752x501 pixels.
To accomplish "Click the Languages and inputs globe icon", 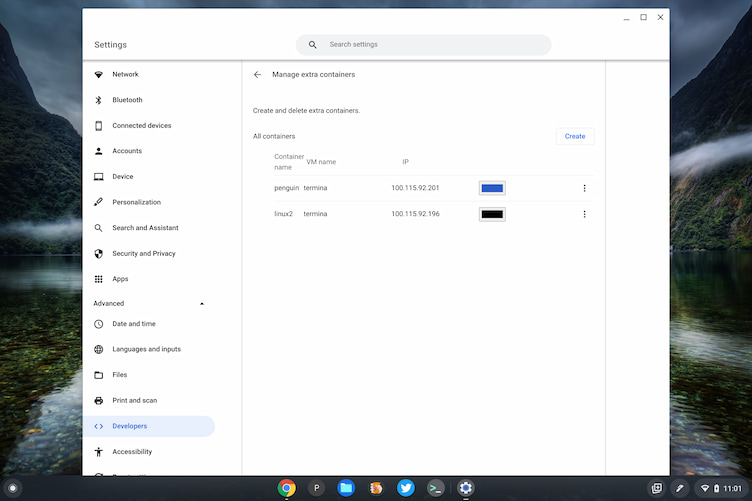I will coord(99,350).
